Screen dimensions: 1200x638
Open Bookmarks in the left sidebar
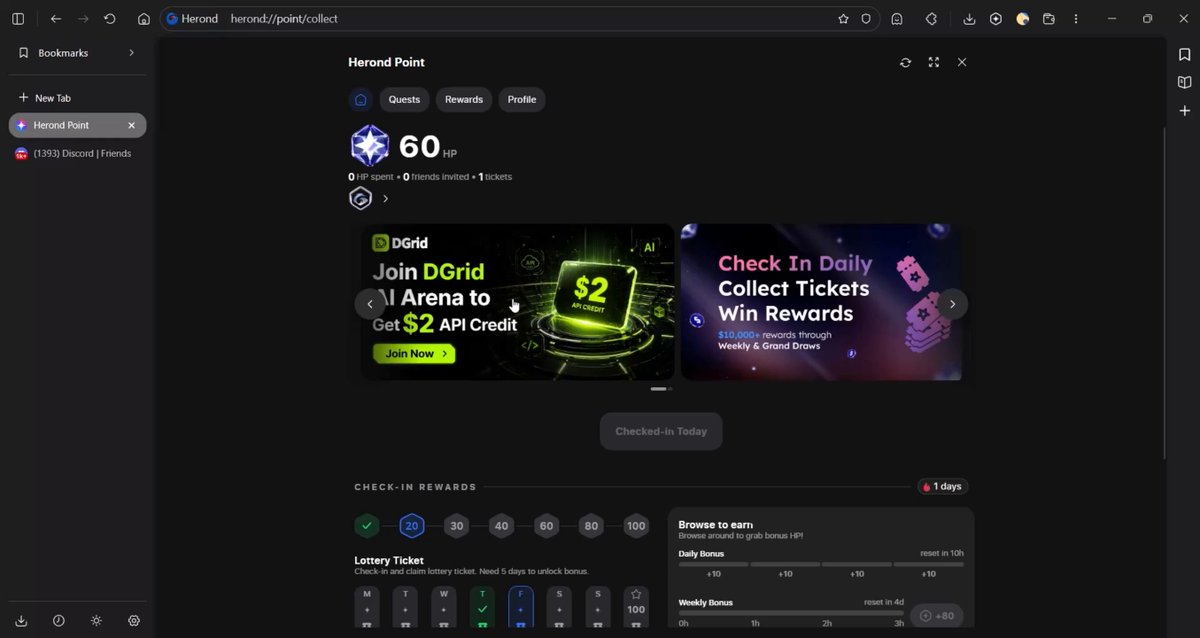coord(76,53)
